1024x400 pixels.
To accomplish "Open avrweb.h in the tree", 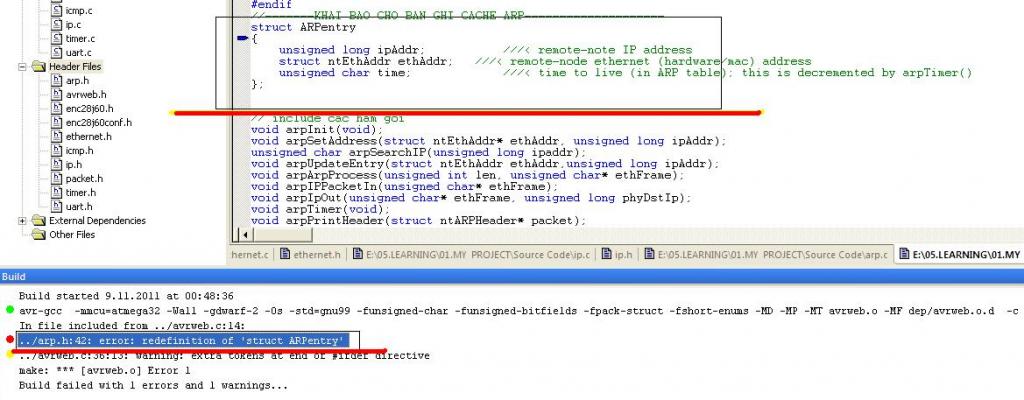I will pos(86,95).
